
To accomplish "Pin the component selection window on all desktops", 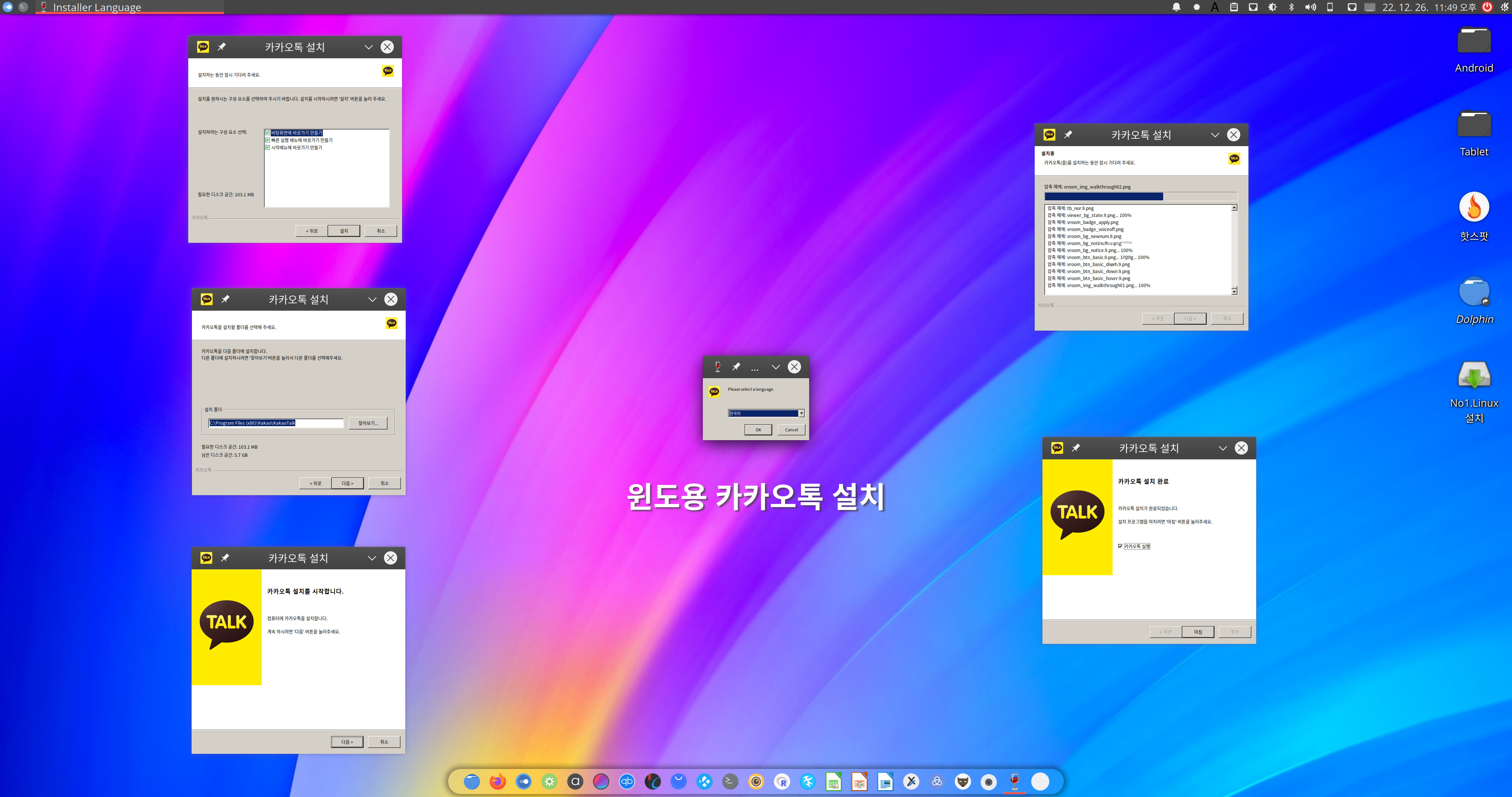I will click(x=222, y=47).
